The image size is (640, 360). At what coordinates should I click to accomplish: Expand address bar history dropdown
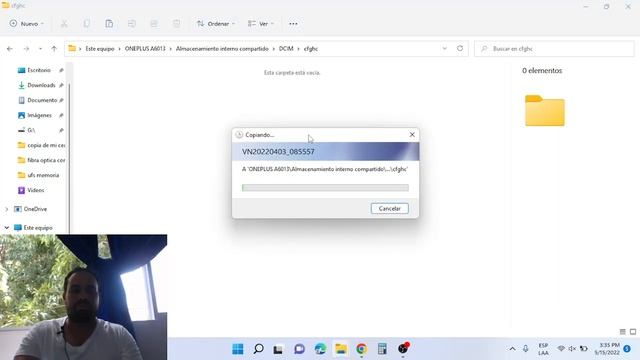444,49
